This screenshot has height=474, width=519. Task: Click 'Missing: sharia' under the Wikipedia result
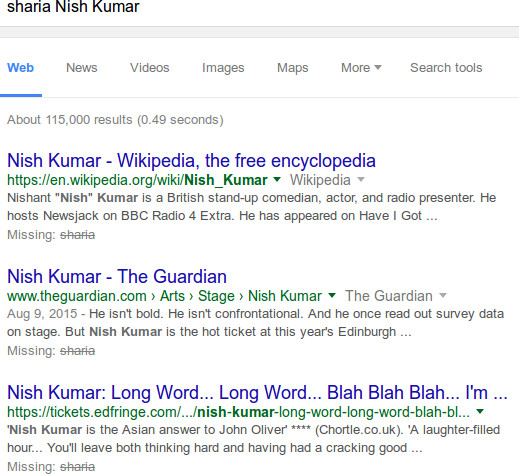pyautogui.click(x=51, y=235)
